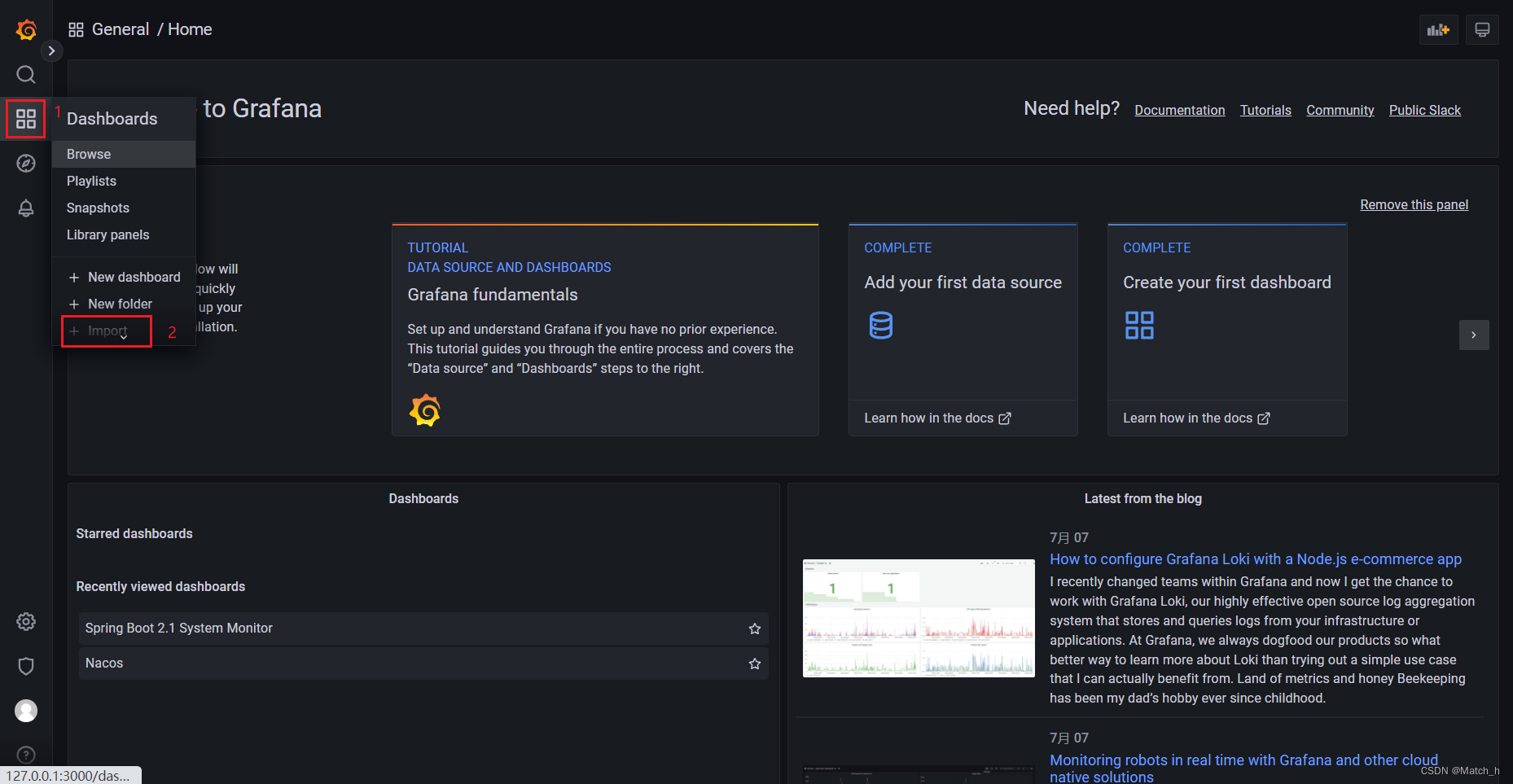1513x784 pixels.
Task: Select Library panels in the Dashboards menu
Action: coord(124,235)
